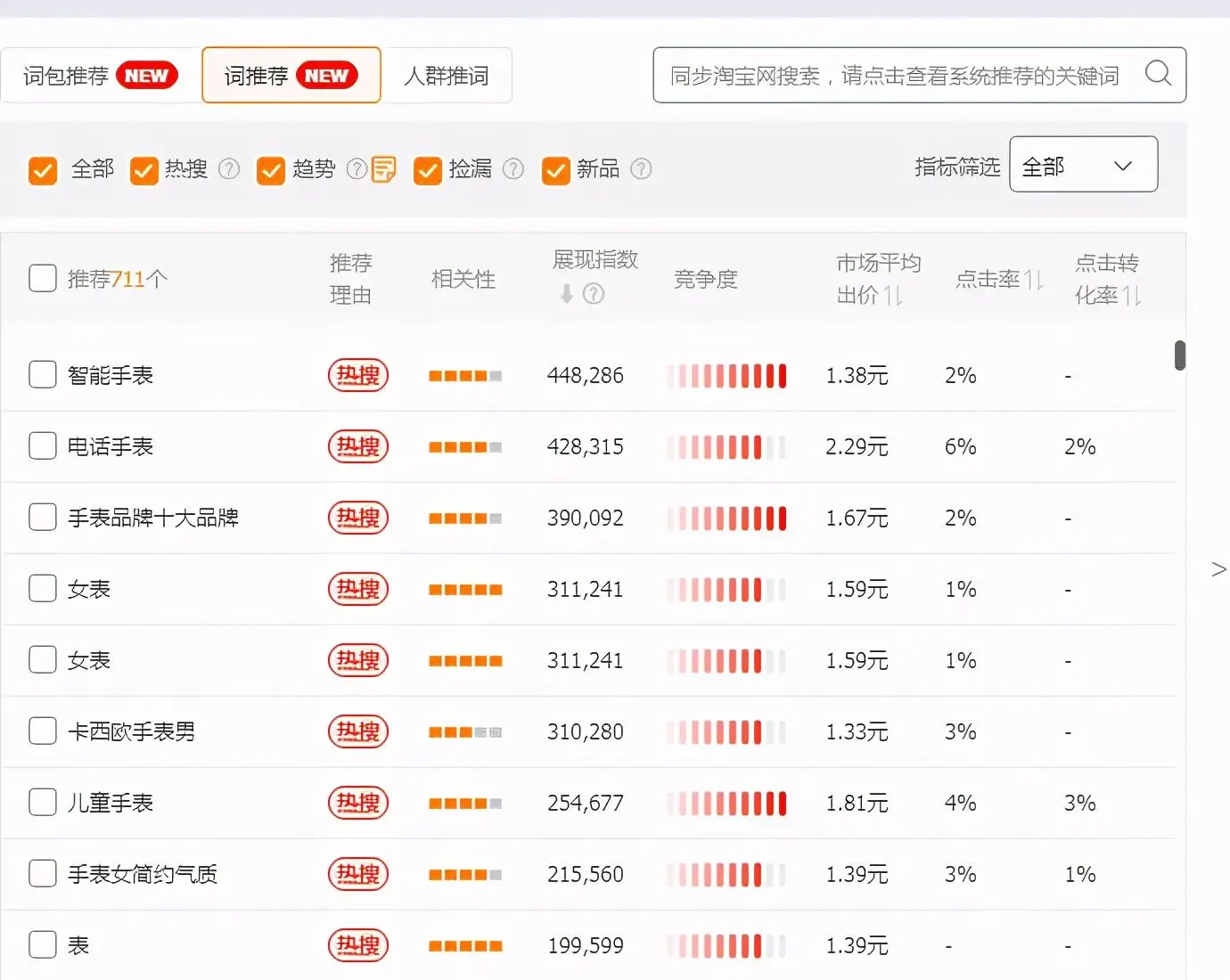Sort by 市场平均出价 arrows

(893, 295)
